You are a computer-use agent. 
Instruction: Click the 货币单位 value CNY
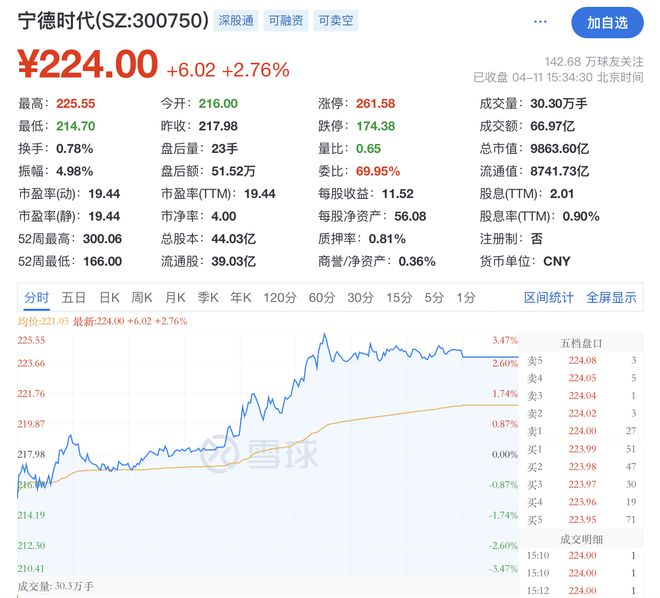(x=556, y=262)
